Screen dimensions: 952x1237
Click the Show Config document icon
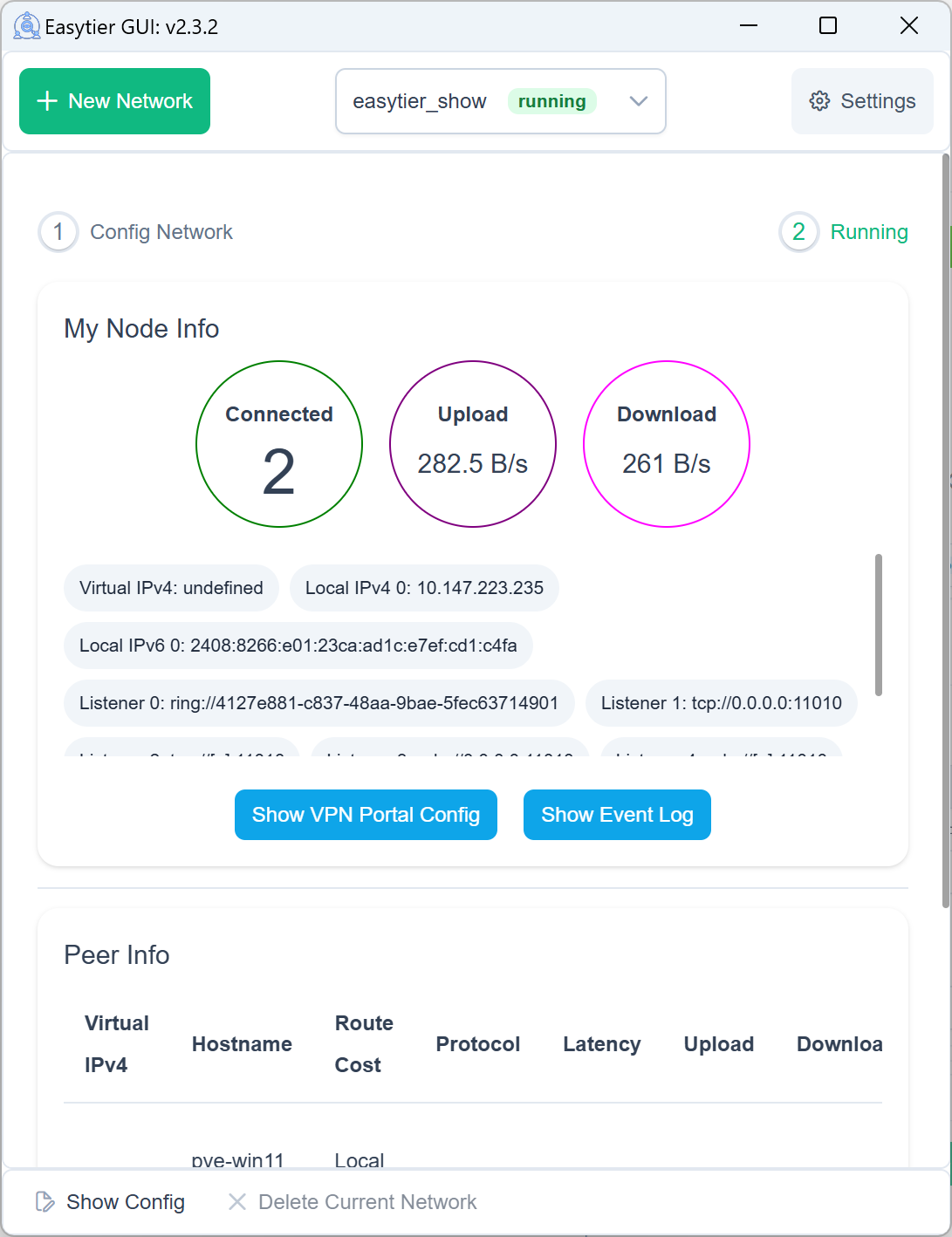(44, 1201)
